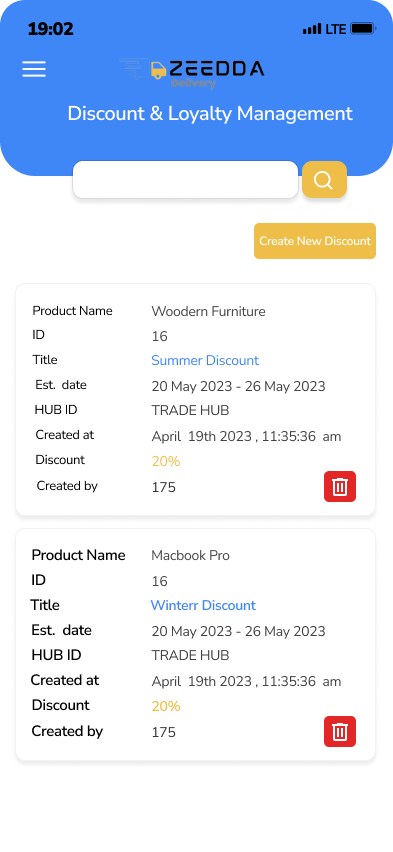Tap the 20% discount on Woodern Furniture
Image resolution: width=393 pixels, height=852 pixels.
(166, 461)
